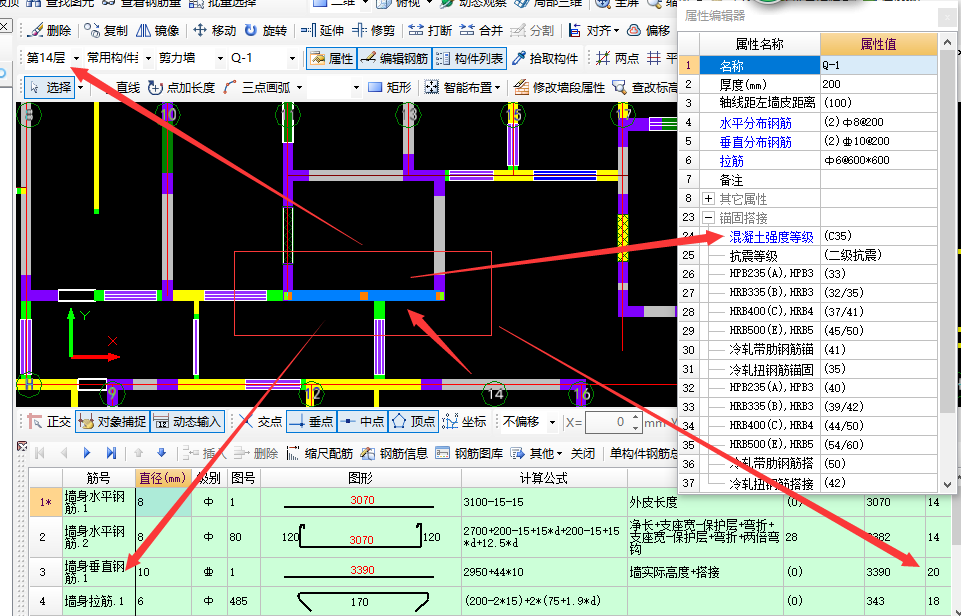Viewport: 961px width, 616px height.
Task: Click the X= coordinate input field
Action: pos(613,422)
